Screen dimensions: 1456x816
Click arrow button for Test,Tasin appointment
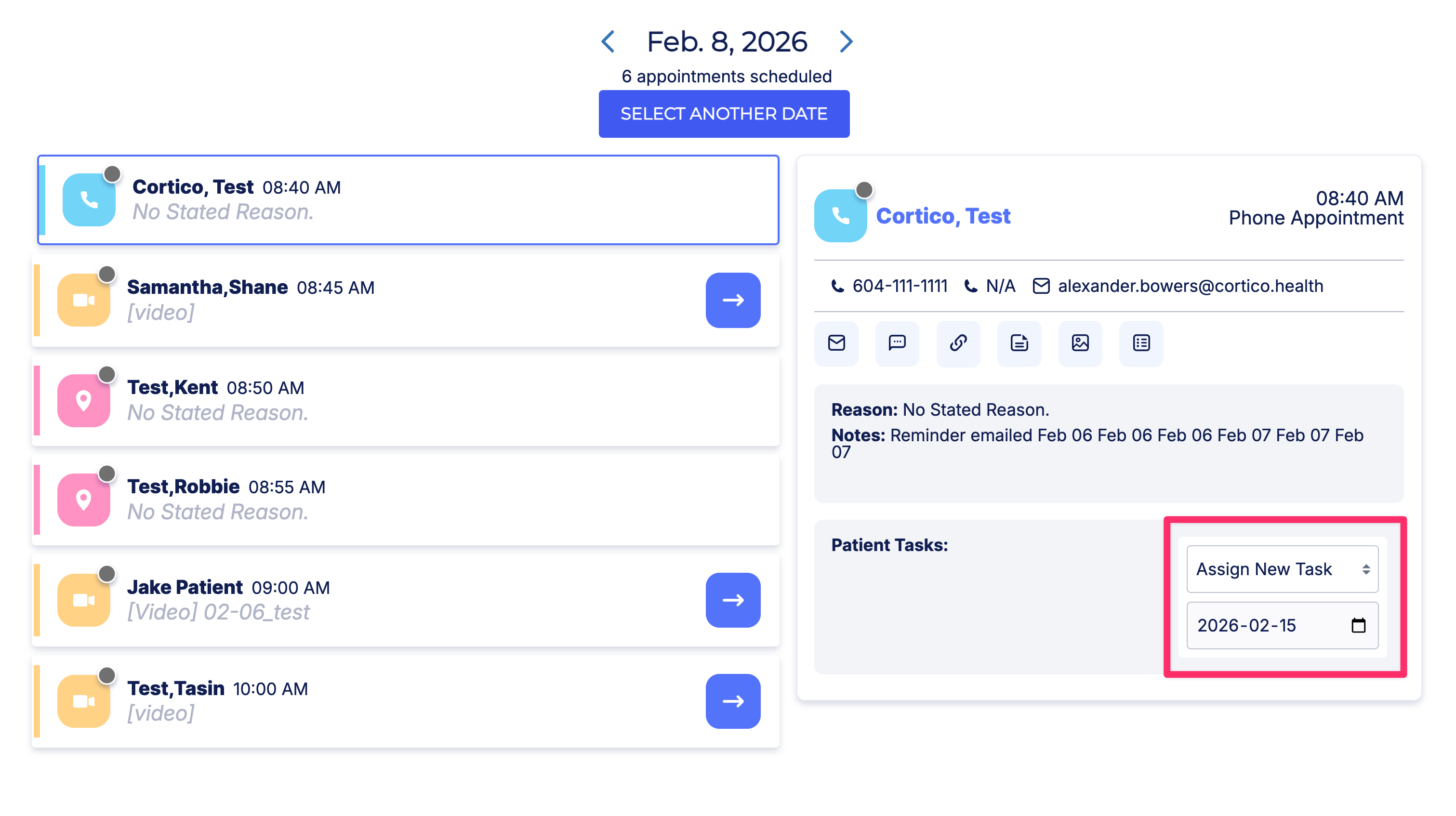(732, 701)
